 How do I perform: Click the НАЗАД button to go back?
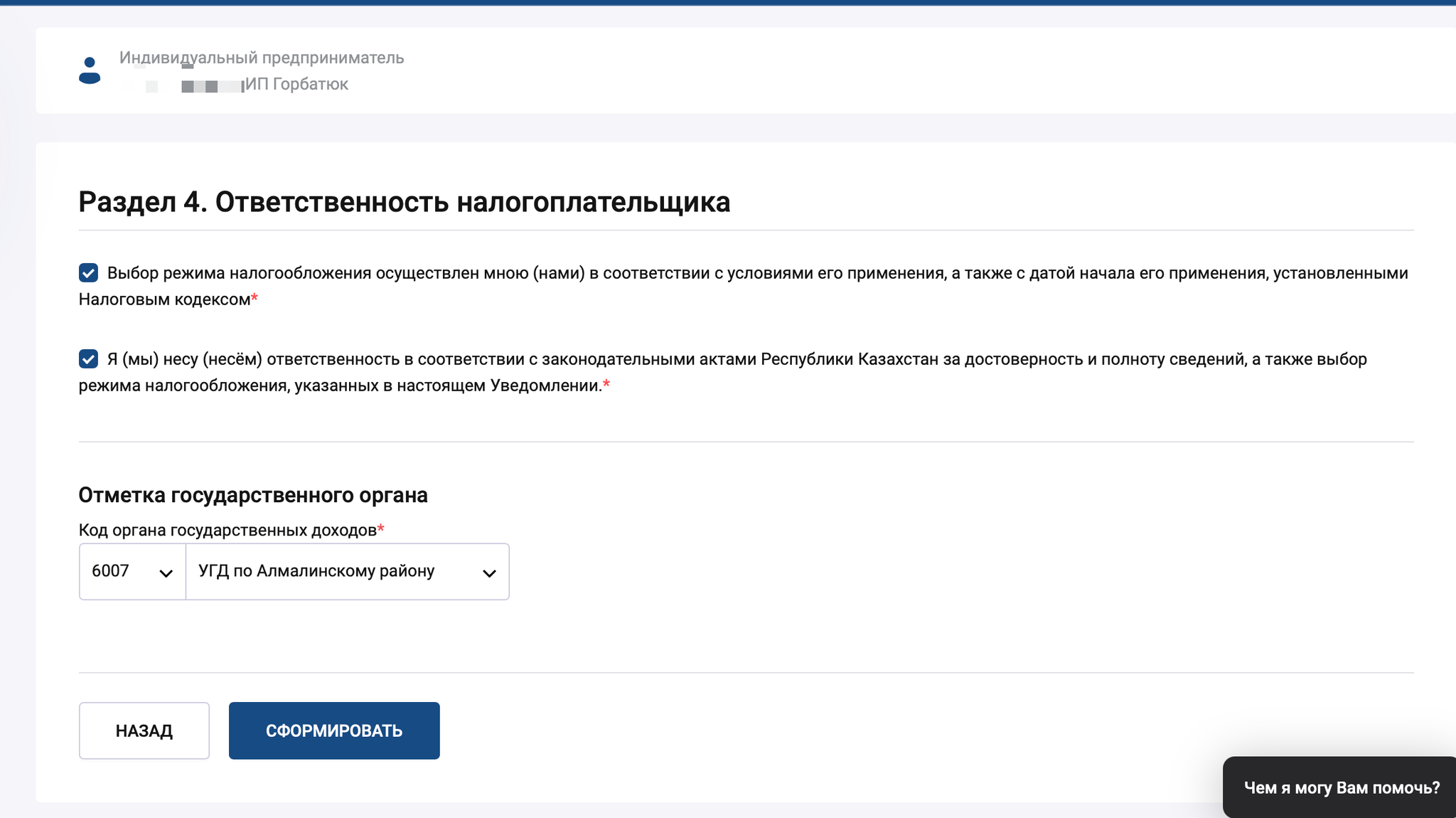(144, 730)
